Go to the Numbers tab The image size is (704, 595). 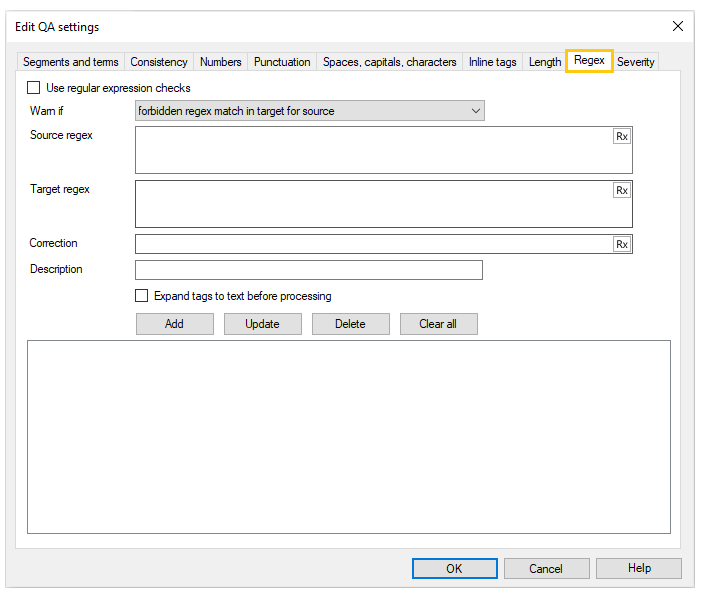pyautogui.click(x=221, y=62)
